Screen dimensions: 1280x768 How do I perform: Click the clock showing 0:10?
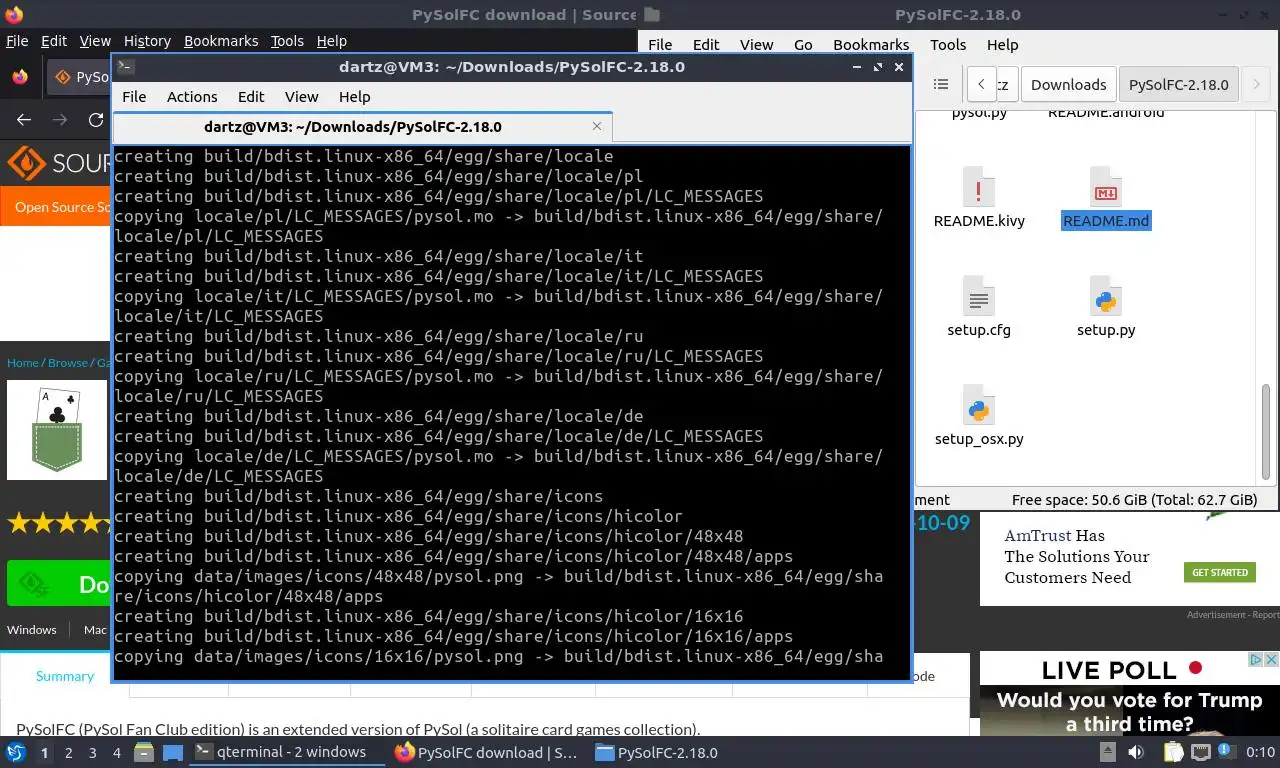point(1261,752)
